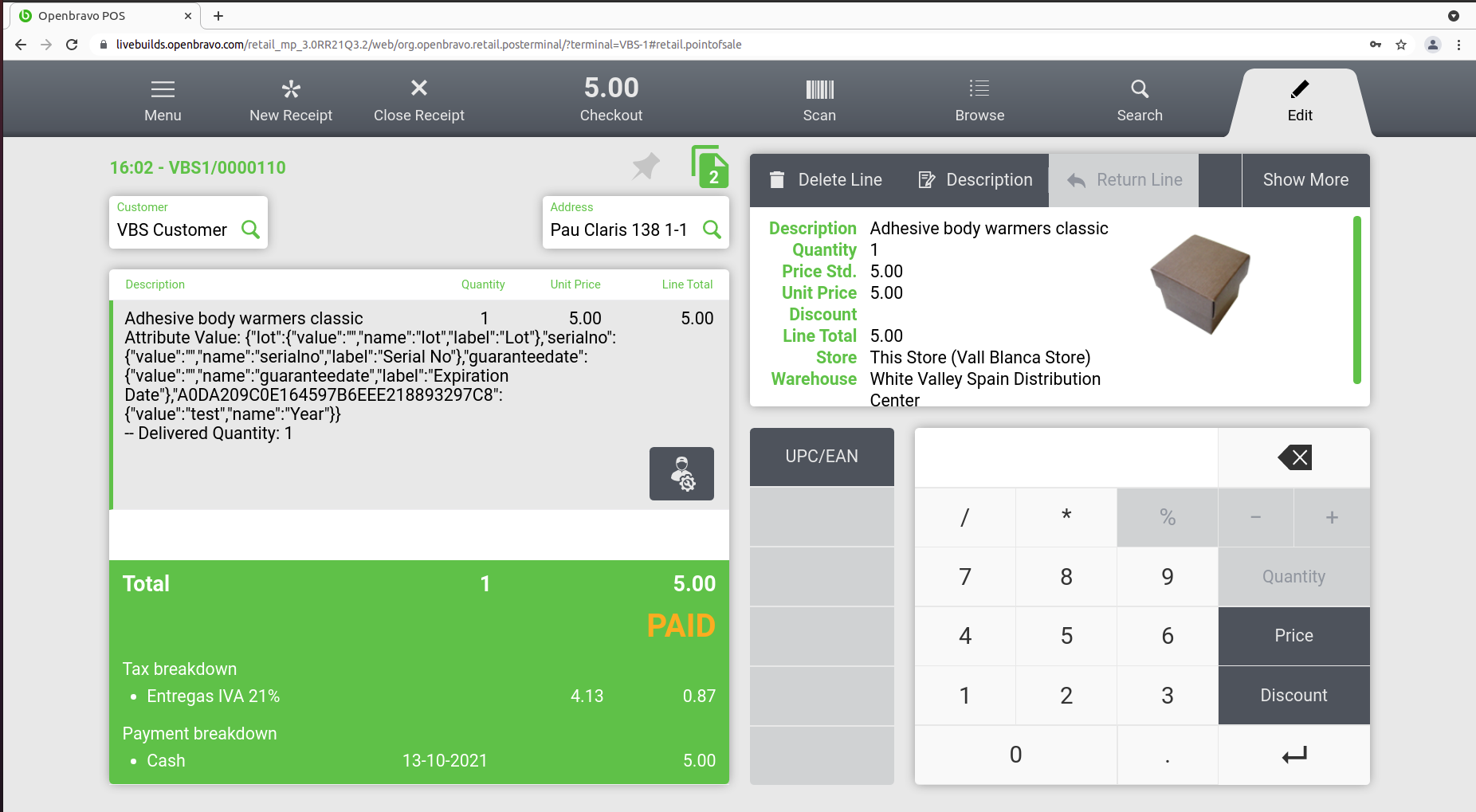The width and height of the screenshot is (1476, 812).
Task: Click the minus key on keypad
Action: pyautogui.click(x=1256, y=517)
